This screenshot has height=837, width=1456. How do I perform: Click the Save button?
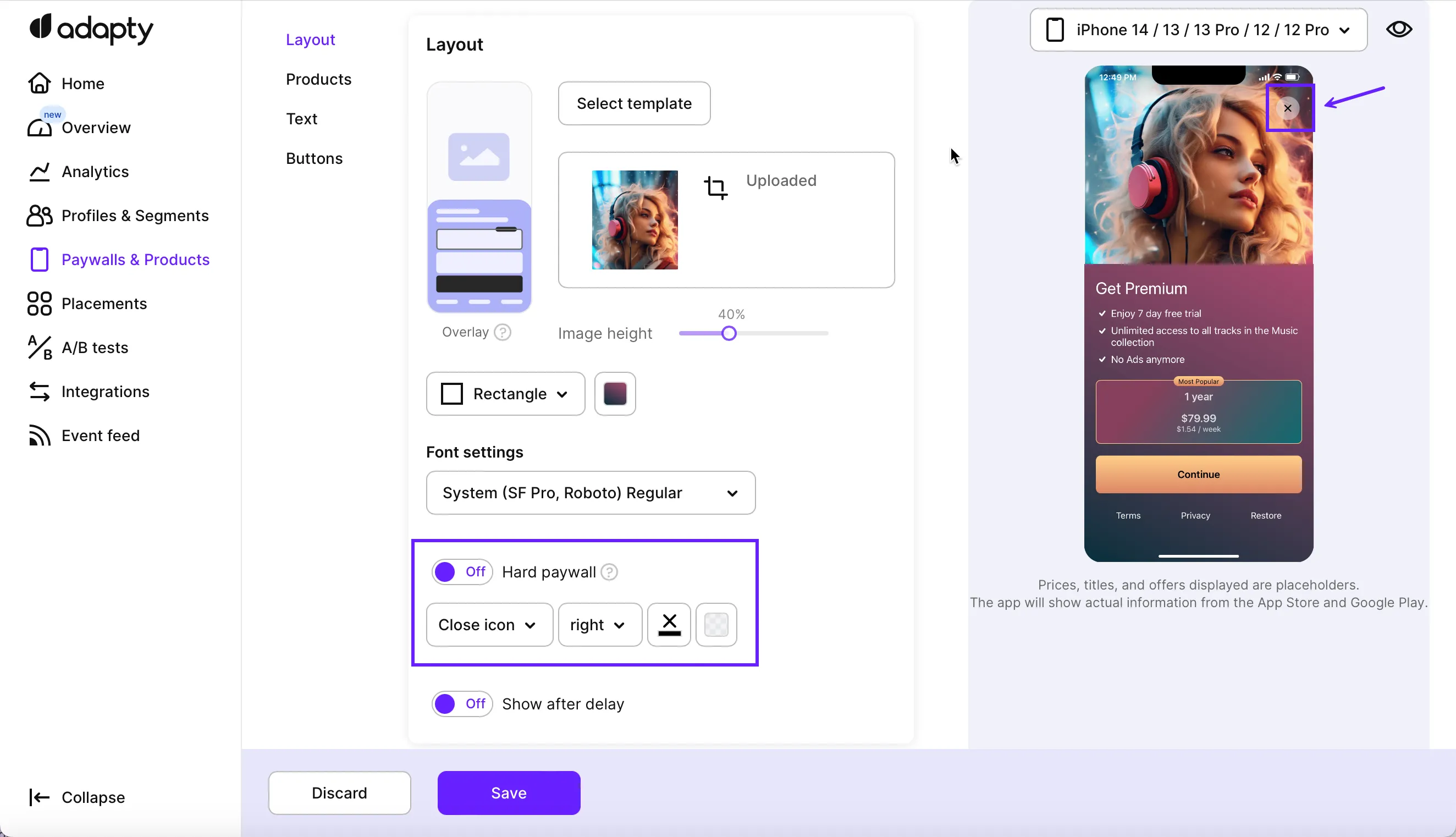coord(509,793)
